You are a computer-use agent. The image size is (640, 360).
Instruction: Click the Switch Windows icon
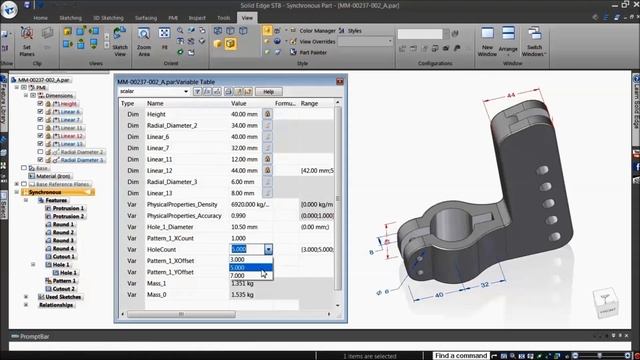coord(534,33)
